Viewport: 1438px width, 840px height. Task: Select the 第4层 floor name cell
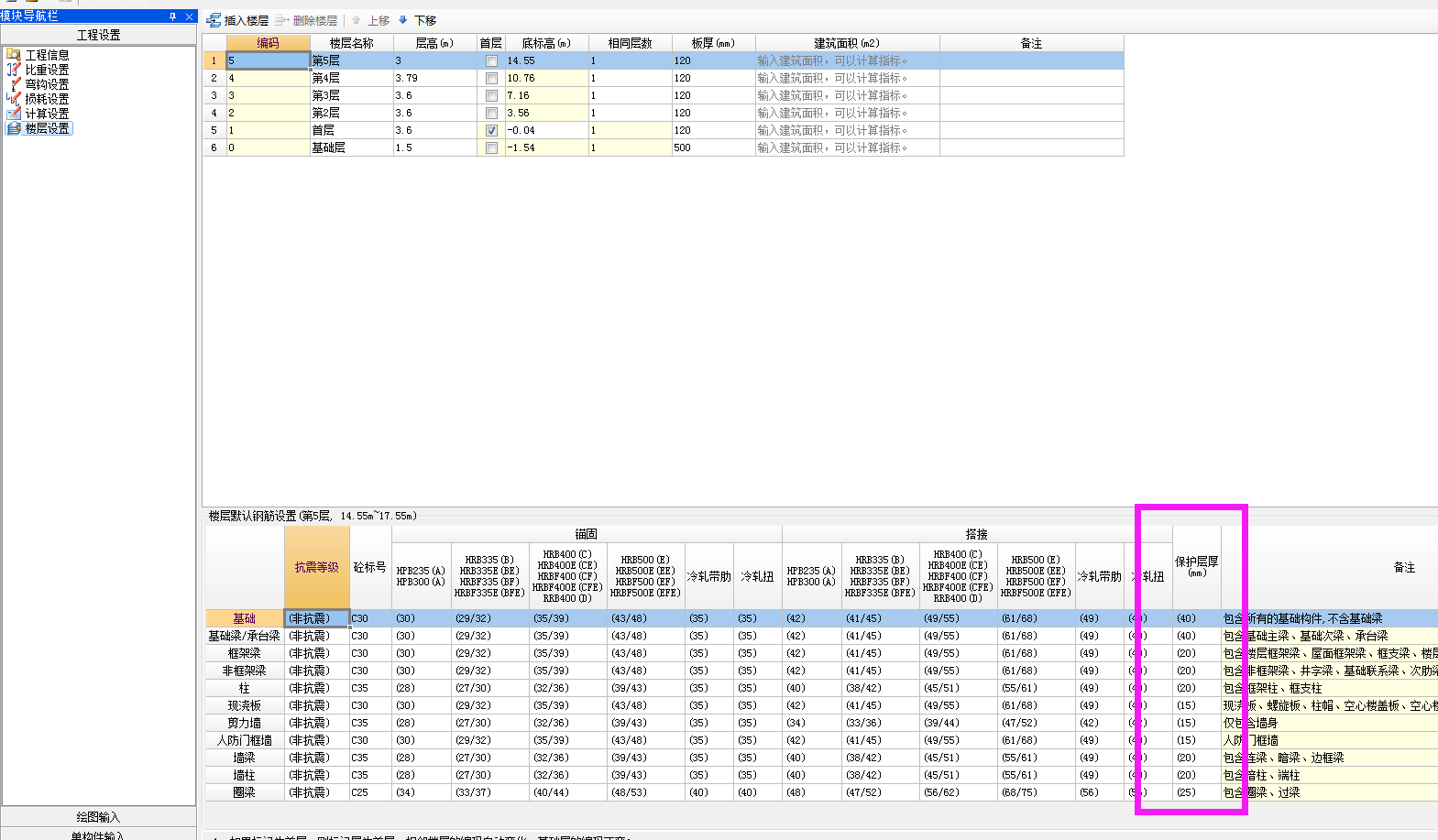[352, 78]
